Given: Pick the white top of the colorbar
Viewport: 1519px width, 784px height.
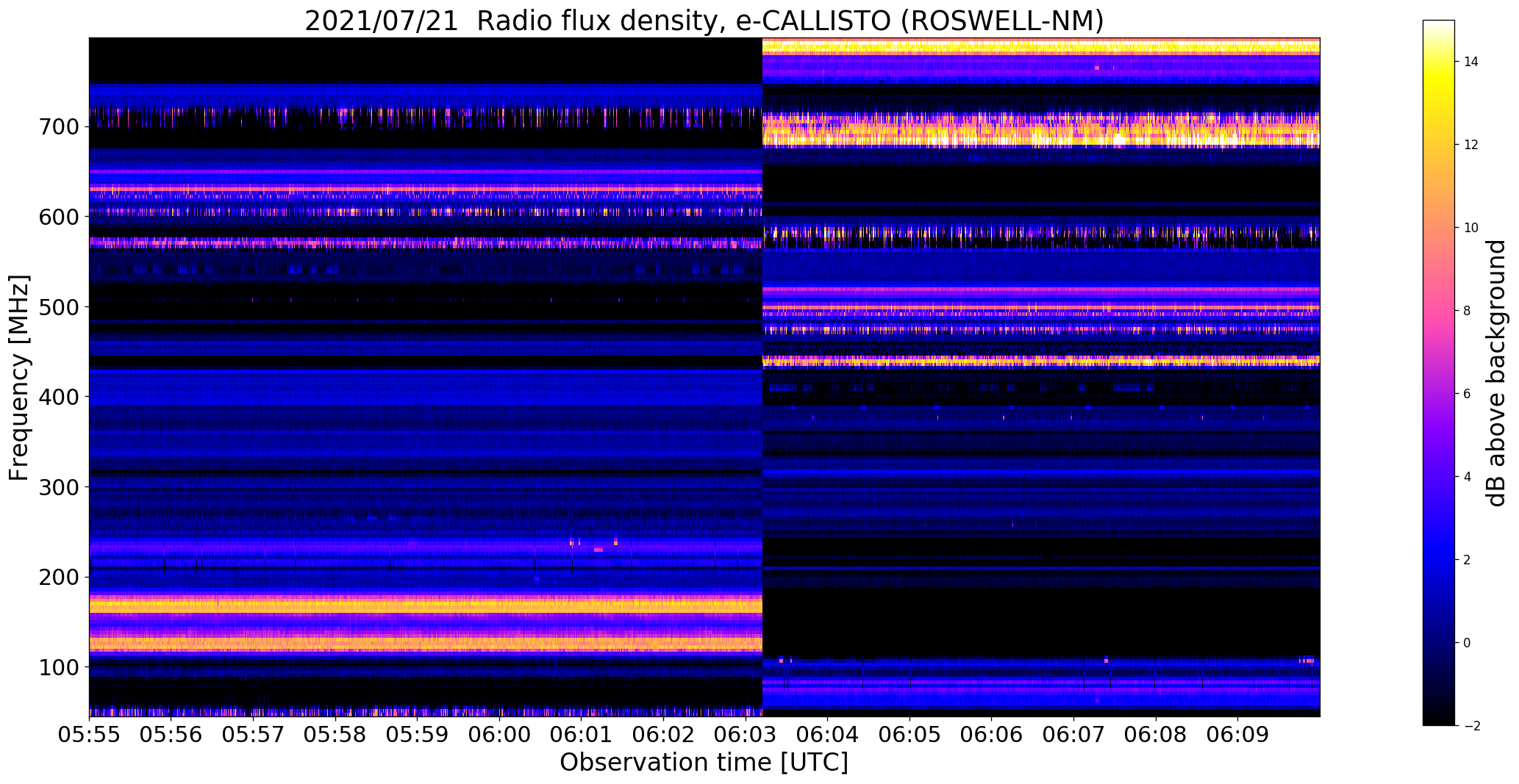Looking at the screenshot, I should point(1438,26).
